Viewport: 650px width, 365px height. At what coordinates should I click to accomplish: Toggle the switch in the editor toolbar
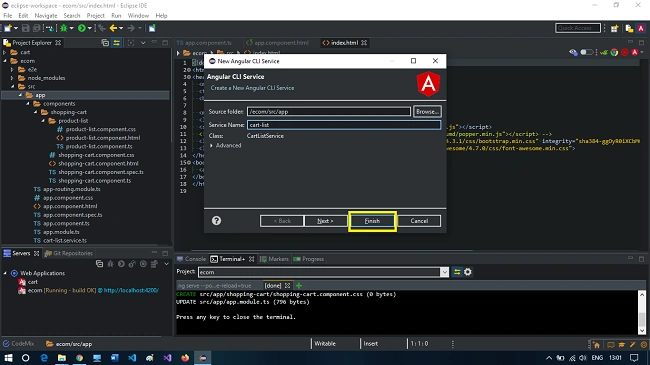[586, 52]
